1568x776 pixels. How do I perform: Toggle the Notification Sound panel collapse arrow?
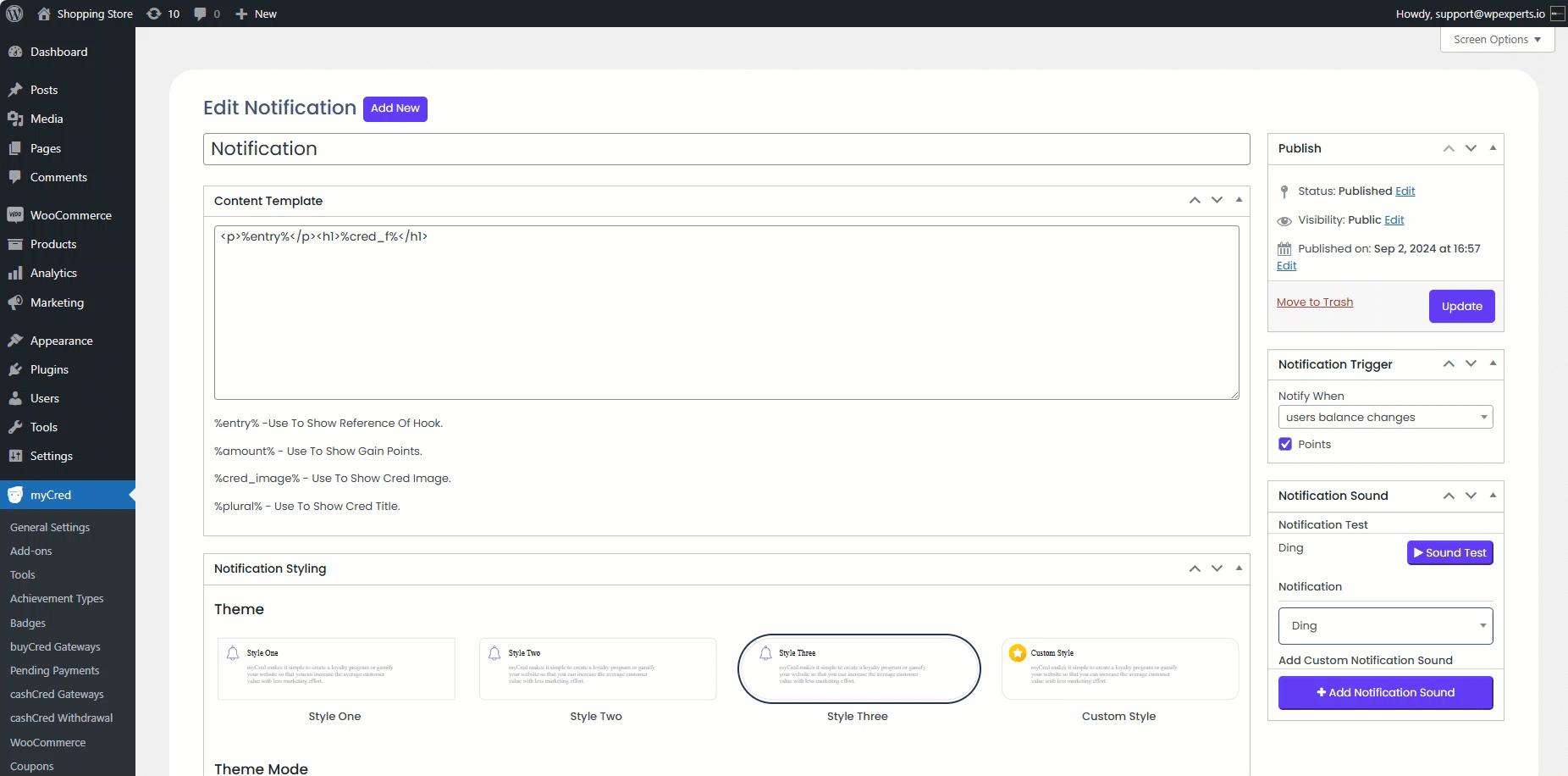tap(1493, 496)
